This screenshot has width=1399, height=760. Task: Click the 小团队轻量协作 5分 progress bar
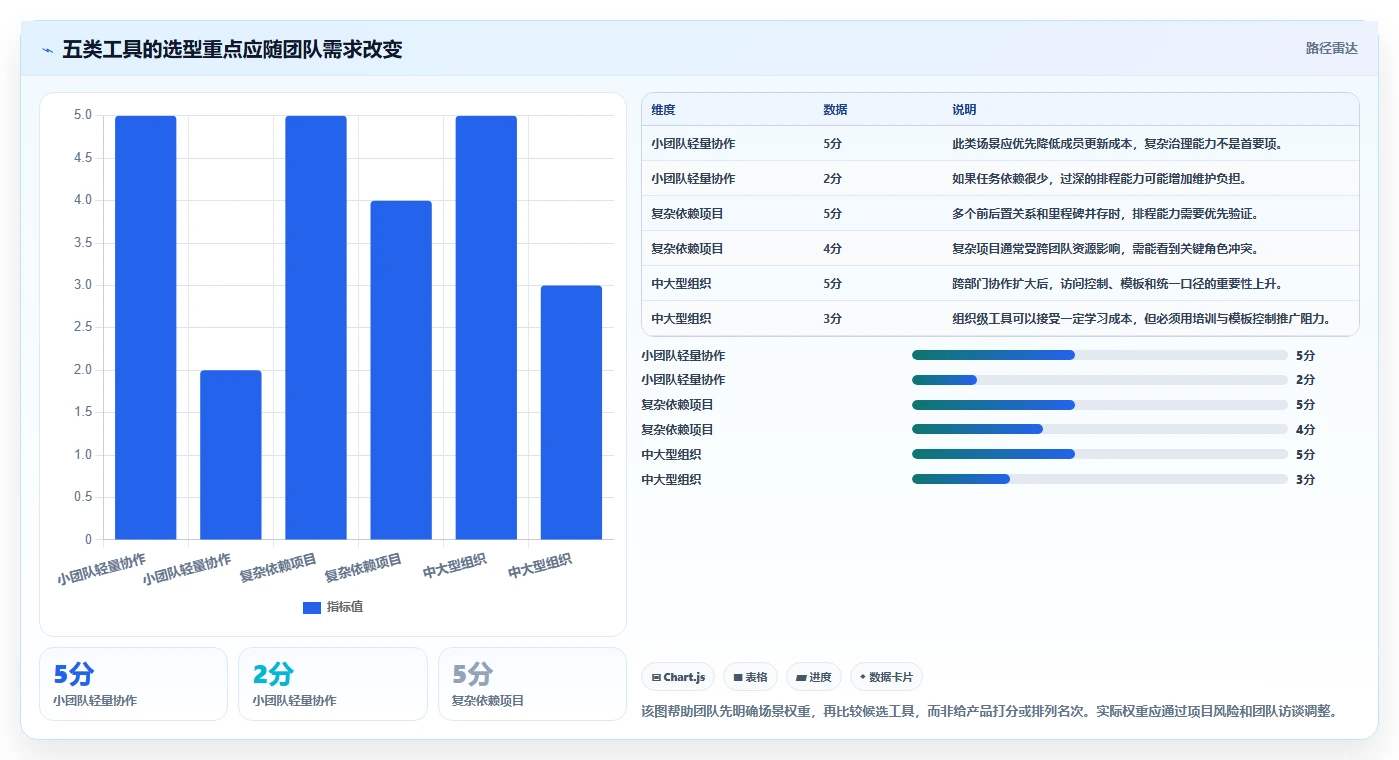[1100, 355]
